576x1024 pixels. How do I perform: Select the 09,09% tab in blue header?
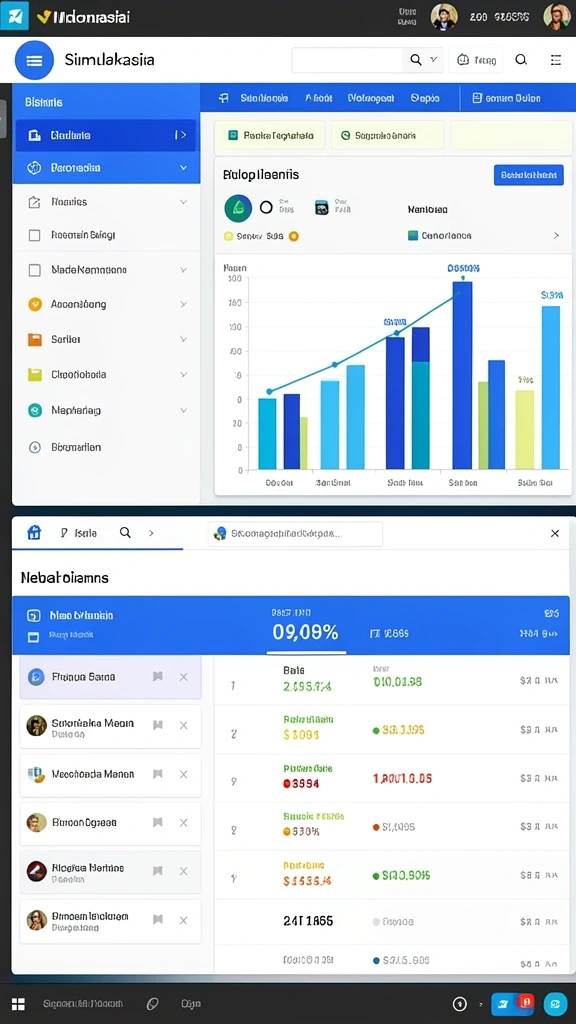[306, 632]
